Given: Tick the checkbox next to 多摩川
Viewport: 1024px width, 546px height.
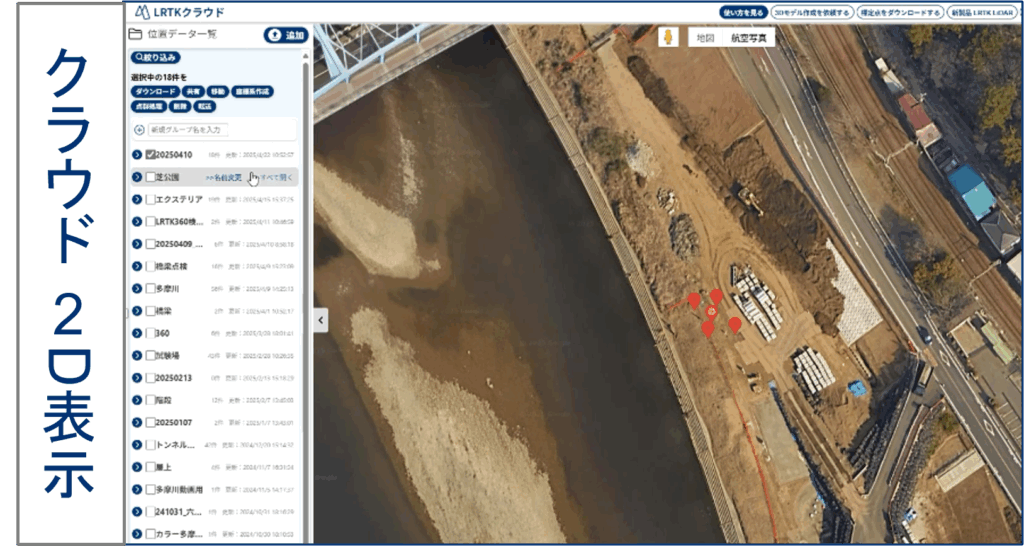Looking at the screenshot, I should (150, 289).
